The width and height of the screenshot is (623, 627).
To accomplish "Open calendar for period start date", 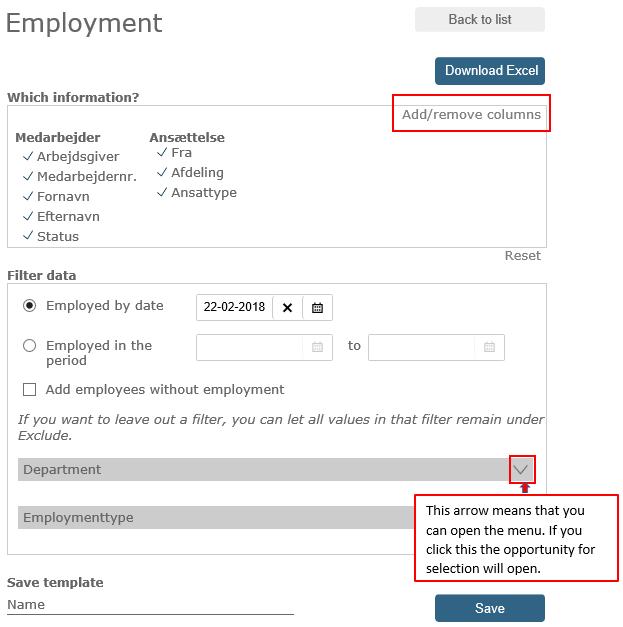I will click(317, 347).
